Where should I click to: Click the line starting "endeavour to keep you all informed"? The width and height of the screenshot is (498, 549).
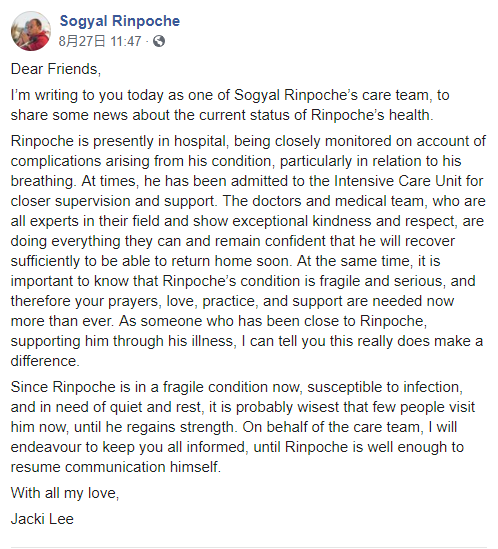237,447
